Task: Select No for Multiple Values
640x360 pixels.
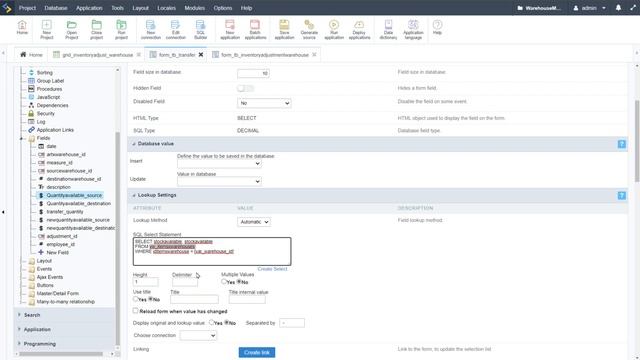Action: (x=239, y=282)
